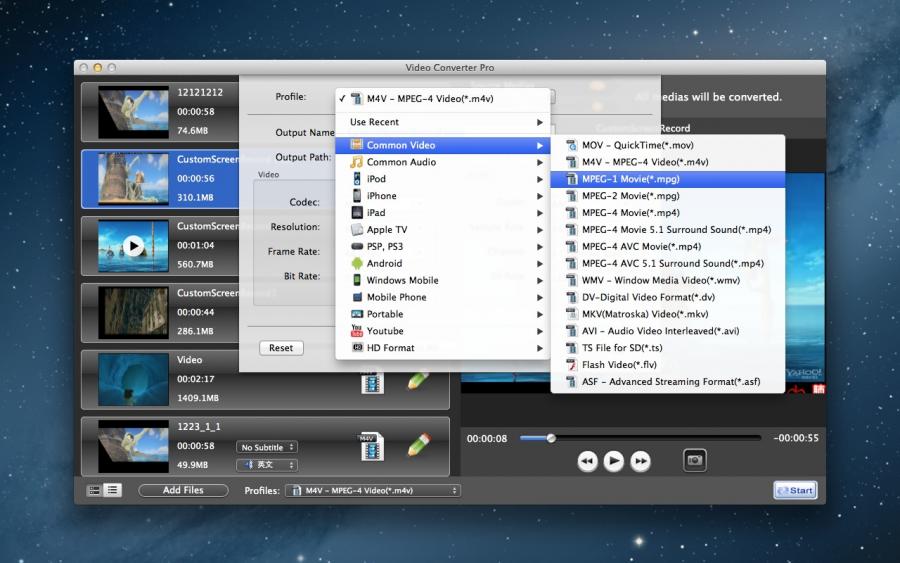Click the Start conversion button

point(795,491)
